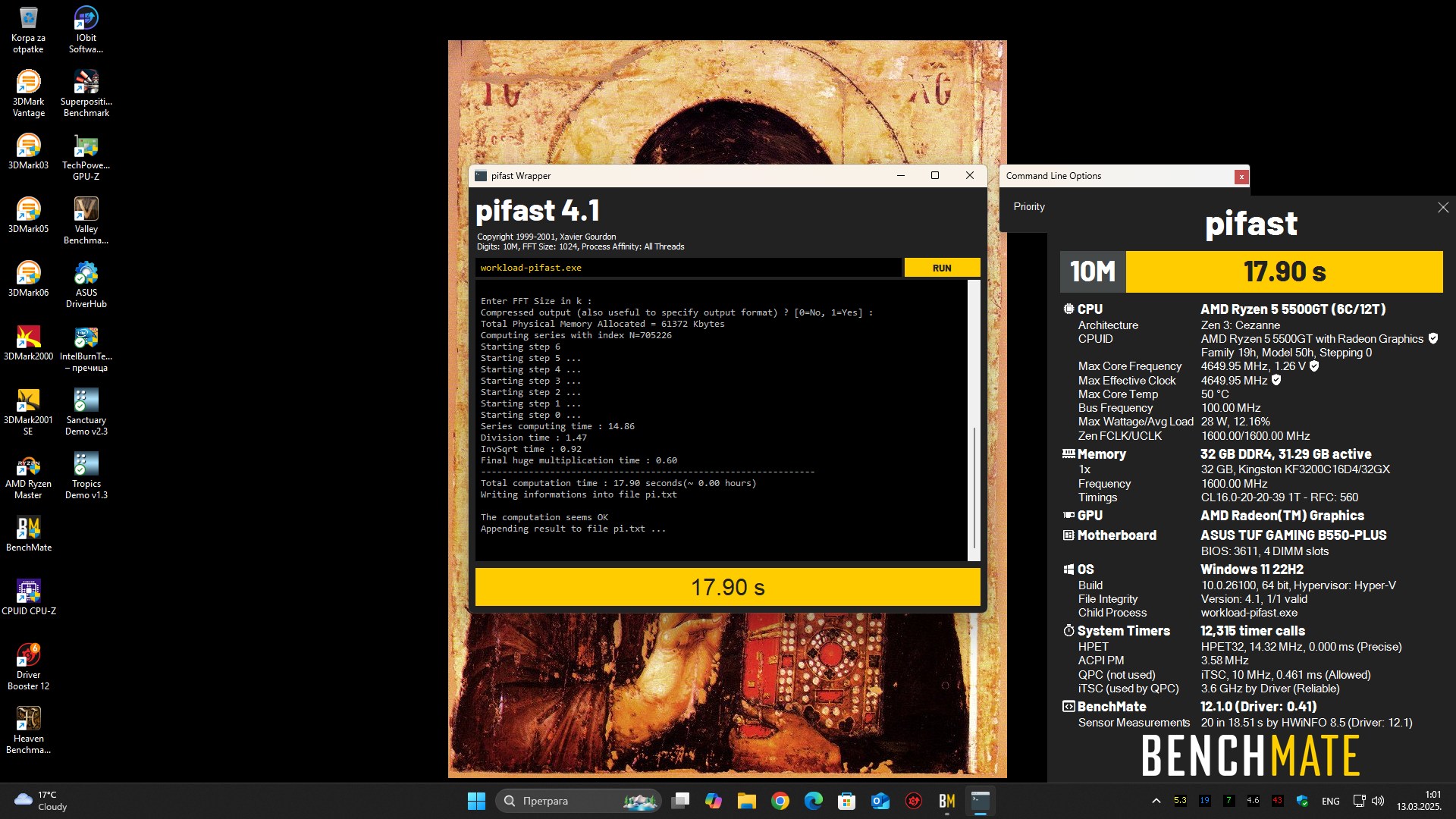Image resolution: width=1456 pixels, height=819 pixels.
Task: Open Outlook from the taskbar
Action: [880, 801]
